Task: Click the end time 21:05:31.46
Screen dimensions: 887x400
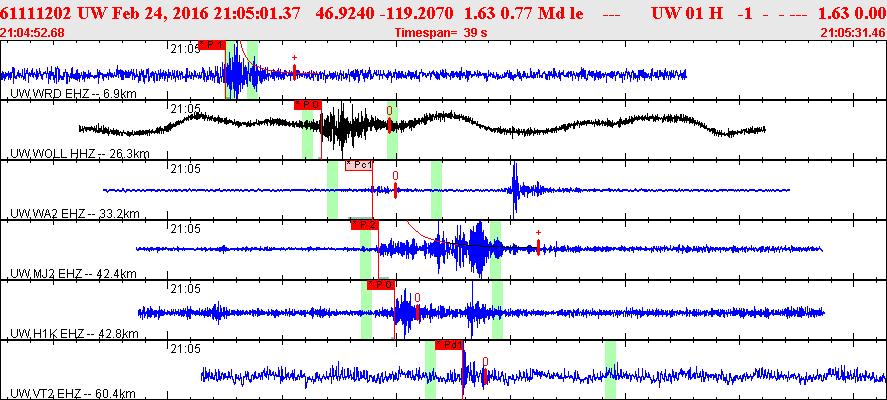Action: click(x=853, y=33)
